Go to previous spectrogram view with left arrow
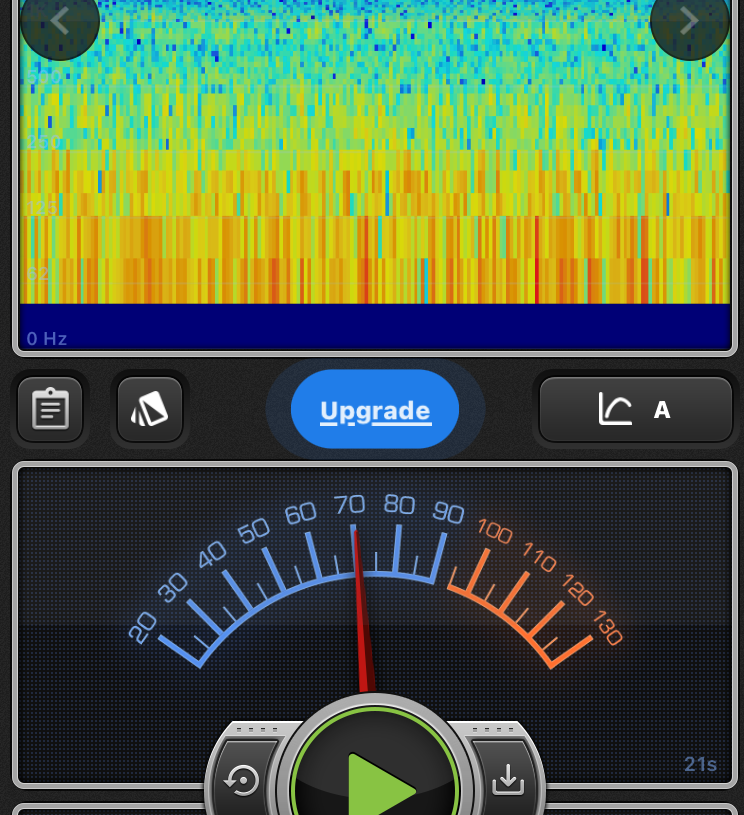The image size is (744, 815). [x=59, y=21]
